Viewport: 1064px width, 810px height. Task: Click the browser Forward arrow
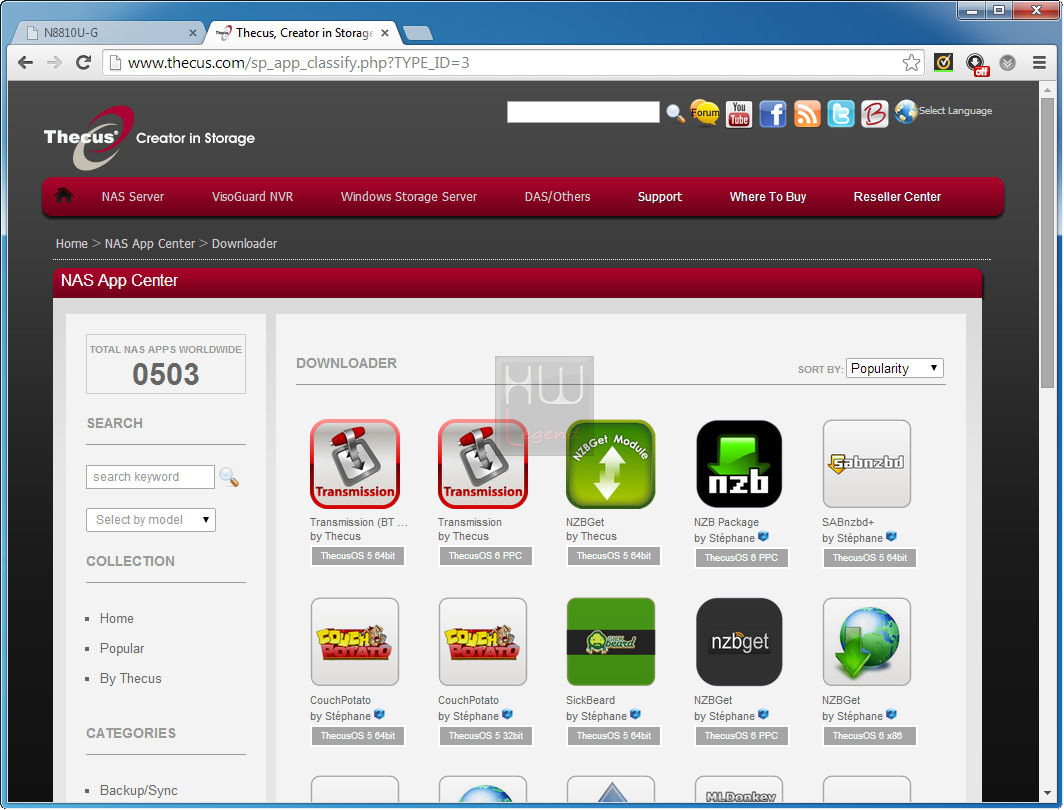coord(54,63)
